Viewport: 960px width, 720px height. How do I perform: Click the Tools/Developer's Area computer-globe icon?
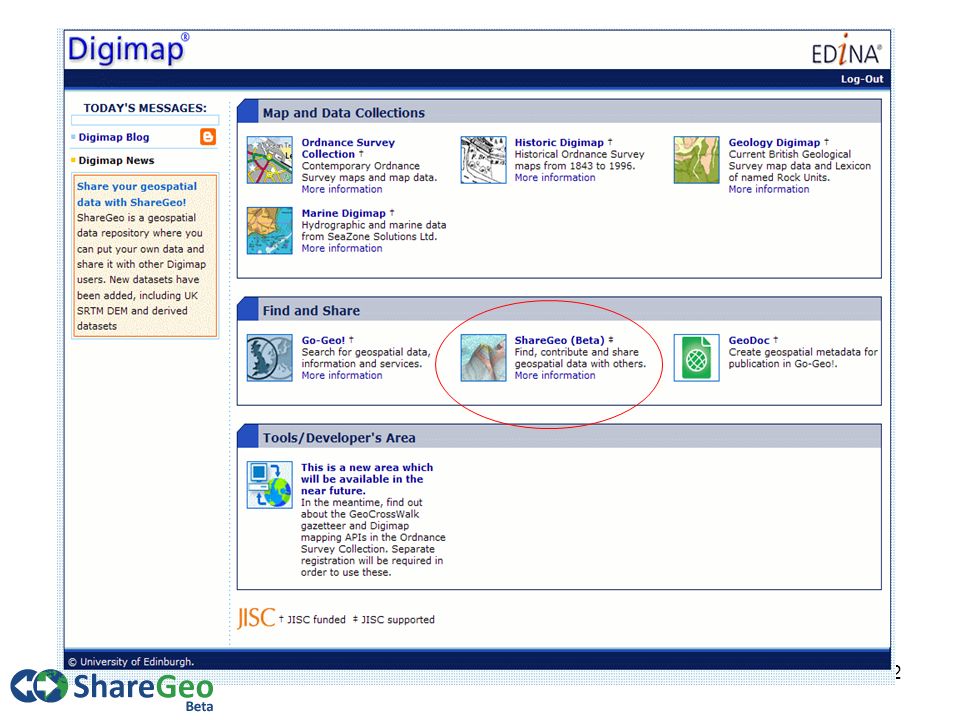269,485
